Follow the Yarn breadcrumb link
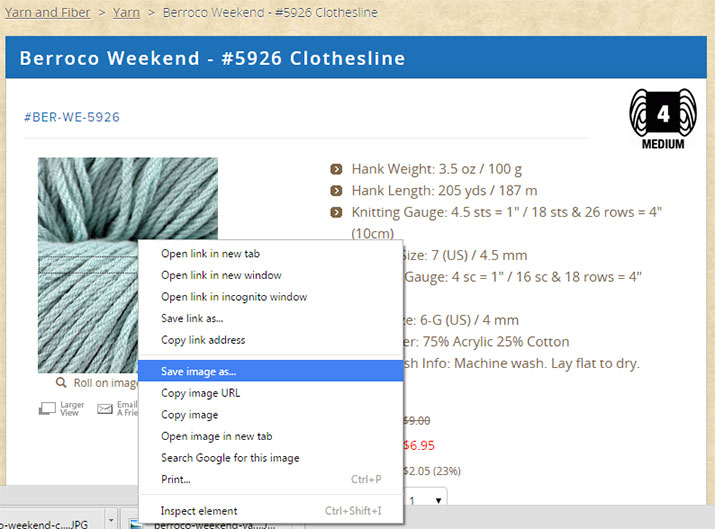Image resolution: width=715 pixels, height=529 pixels. tap(126, 12)
